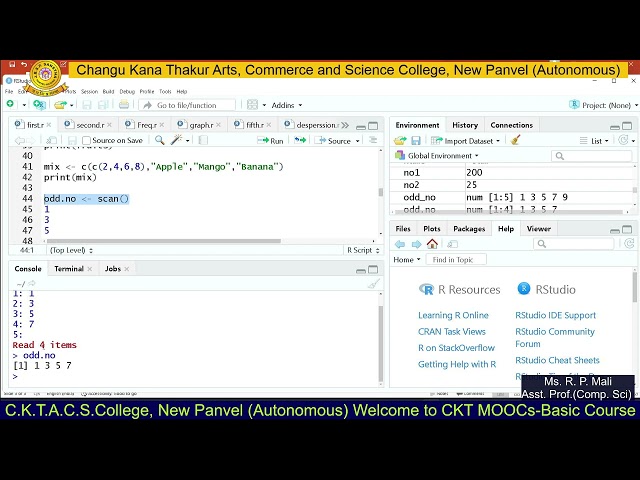This screenshot has width=640, height=480.
Task: Click the clear console broom icon
Action: pyautogui.click(x=373, y=284)
